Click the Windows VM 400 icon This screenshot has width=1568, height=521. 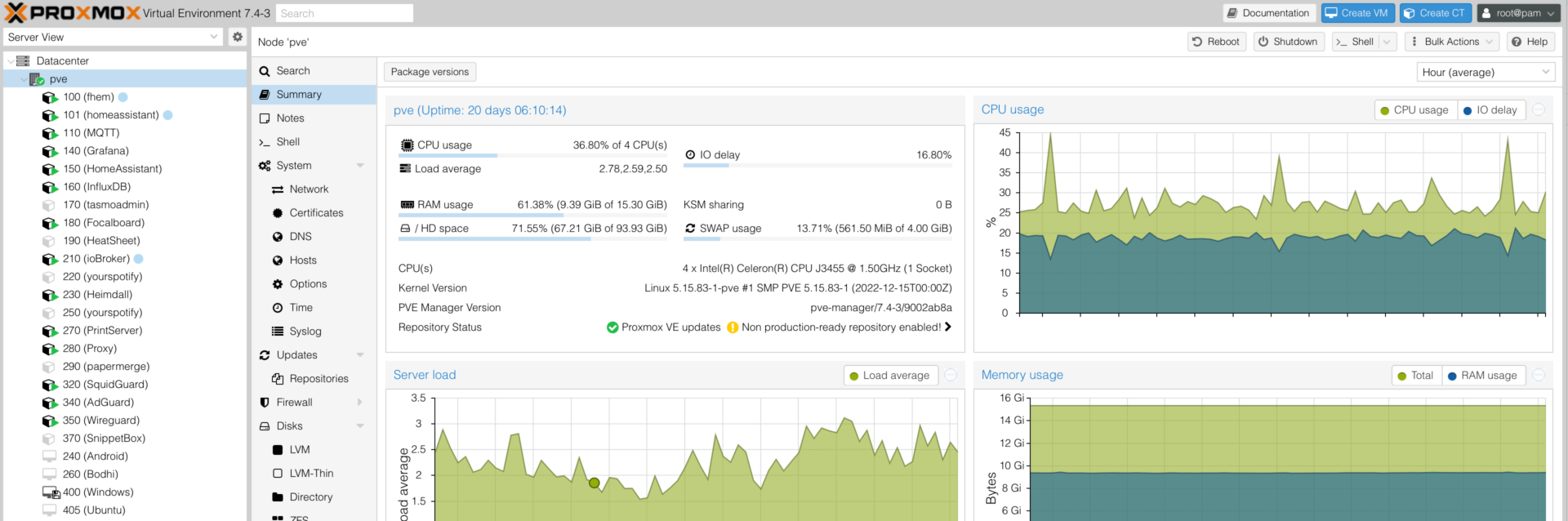(51, 492)
